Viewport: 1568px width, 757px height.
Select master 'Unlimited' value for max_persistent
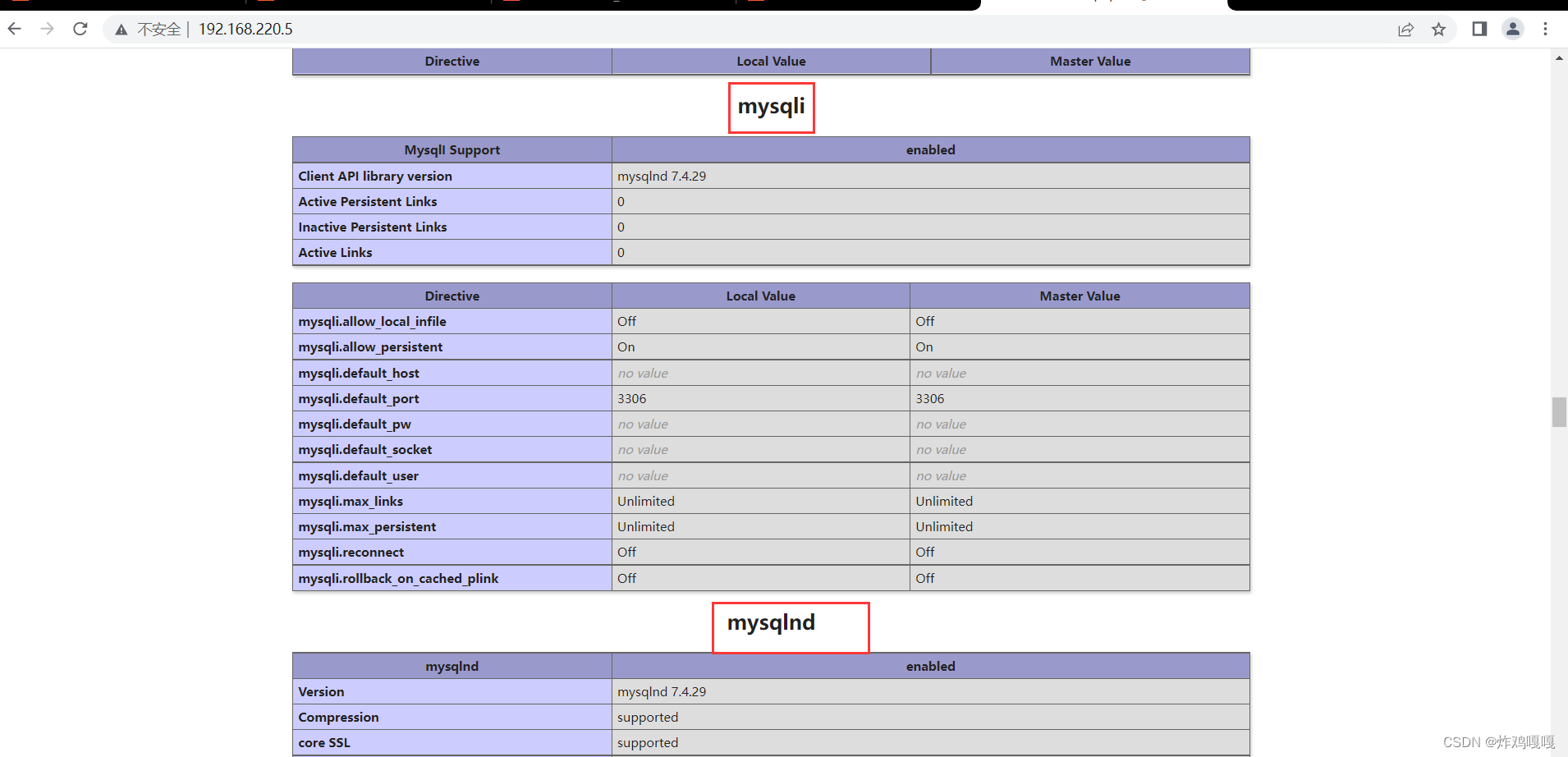(944, 526)
